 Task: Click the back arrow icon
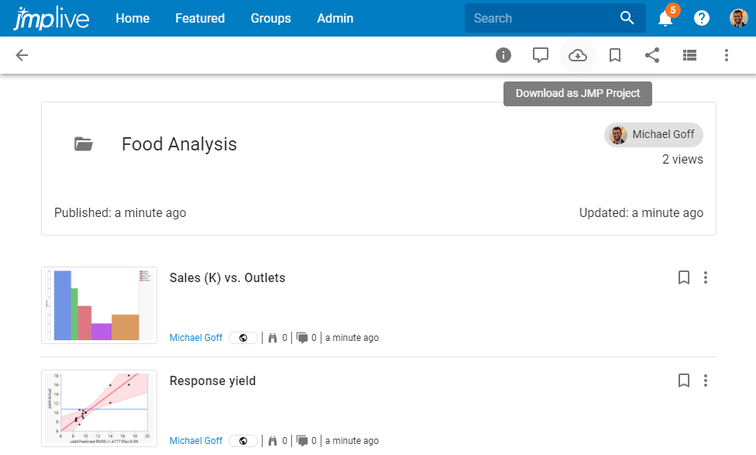(x=22, y=55)
